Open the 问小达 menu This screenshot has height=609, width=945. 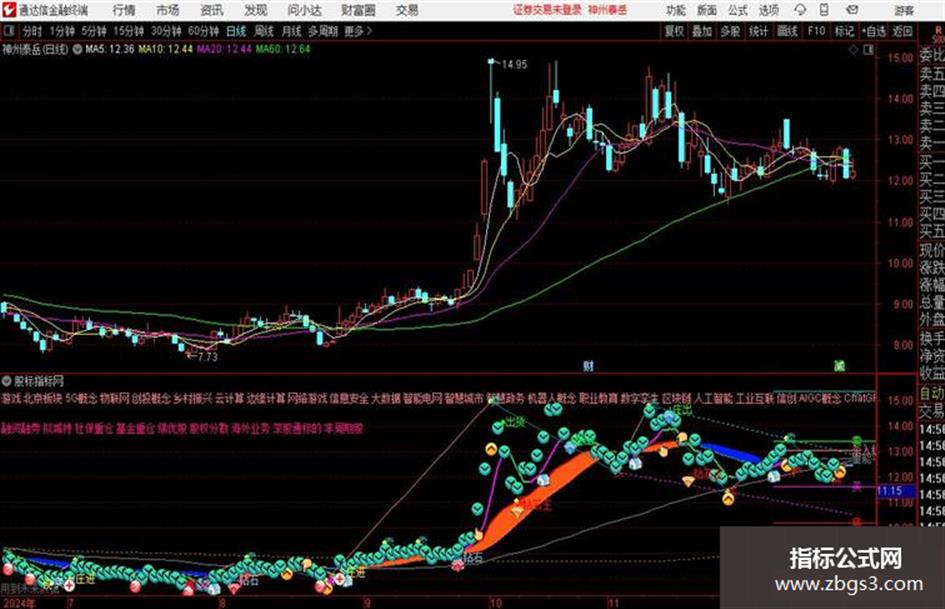(304, 10)
